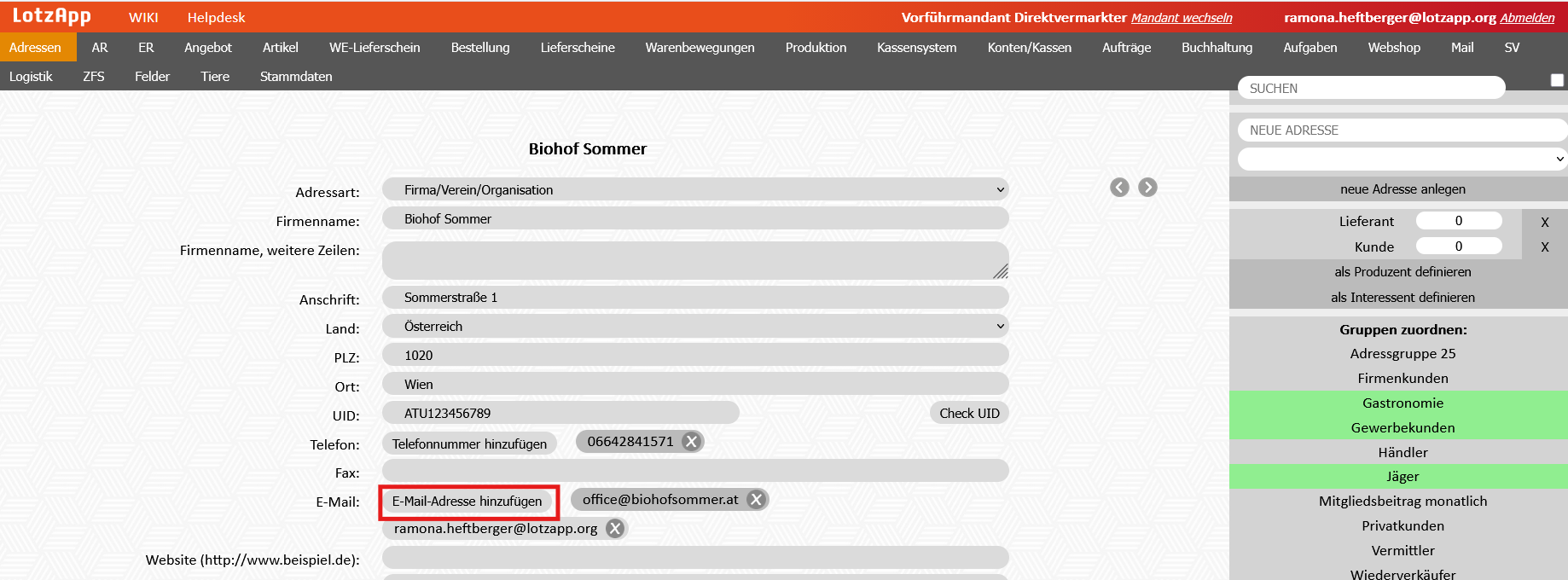This screenshot has width=1568, height=580.
Task: Clear Kunde number with X
Action: click(1544, 247)
